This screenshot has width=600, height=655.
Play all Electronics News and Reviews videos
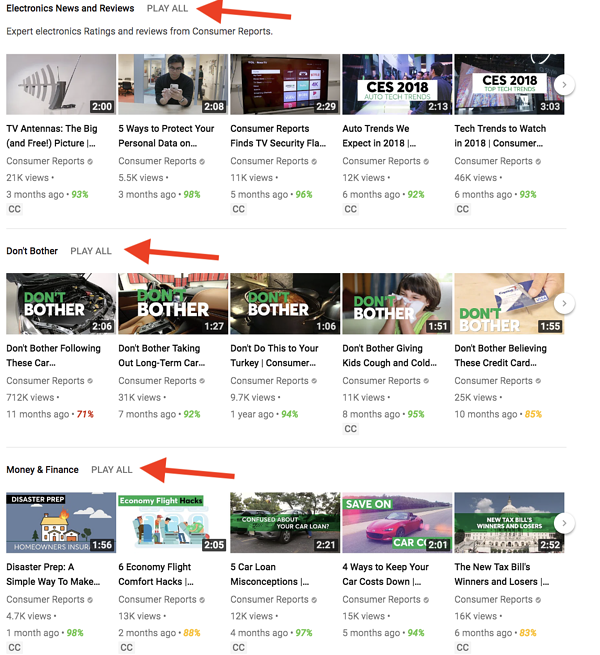[167, 8]
